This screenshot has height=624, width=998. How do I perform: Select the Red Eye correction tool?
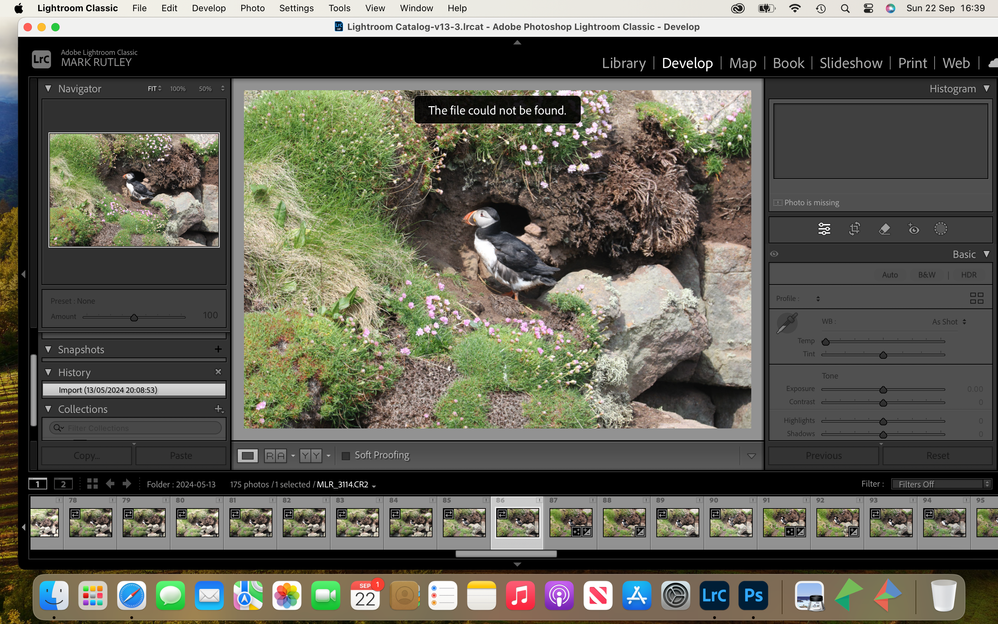(913, 229)
